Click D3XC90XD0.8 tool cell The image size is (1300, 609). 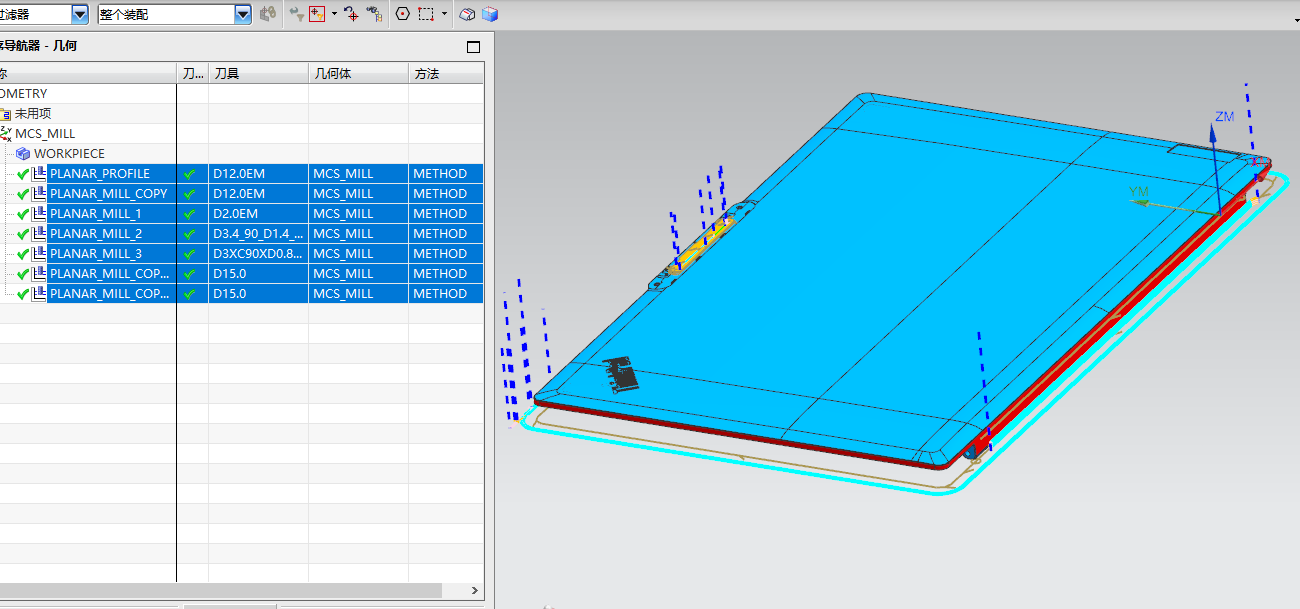[x=257, y=253]
